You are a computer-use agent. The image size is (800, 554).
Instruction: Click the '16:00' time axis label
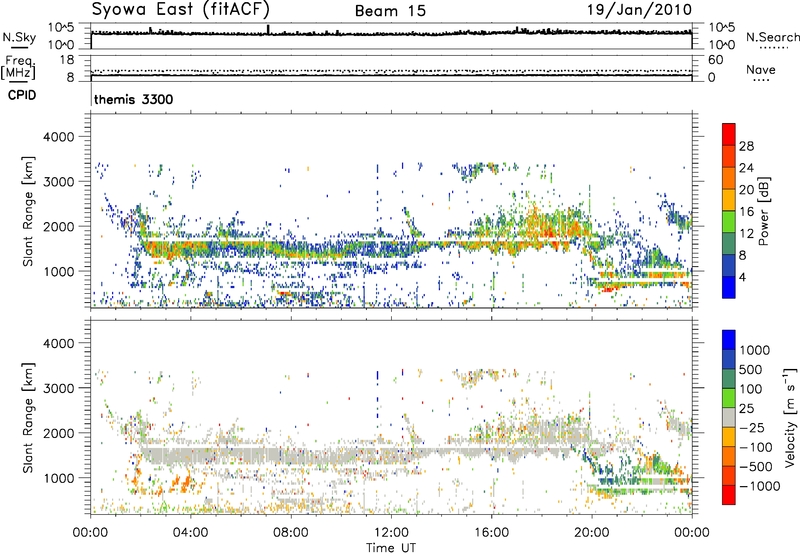click(491, 533)
